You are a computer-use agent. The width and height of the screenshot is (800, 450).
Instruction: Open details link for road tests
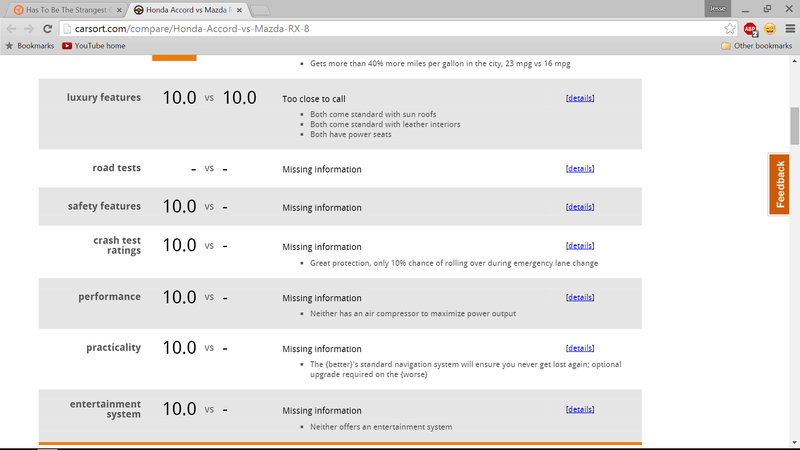580,168
